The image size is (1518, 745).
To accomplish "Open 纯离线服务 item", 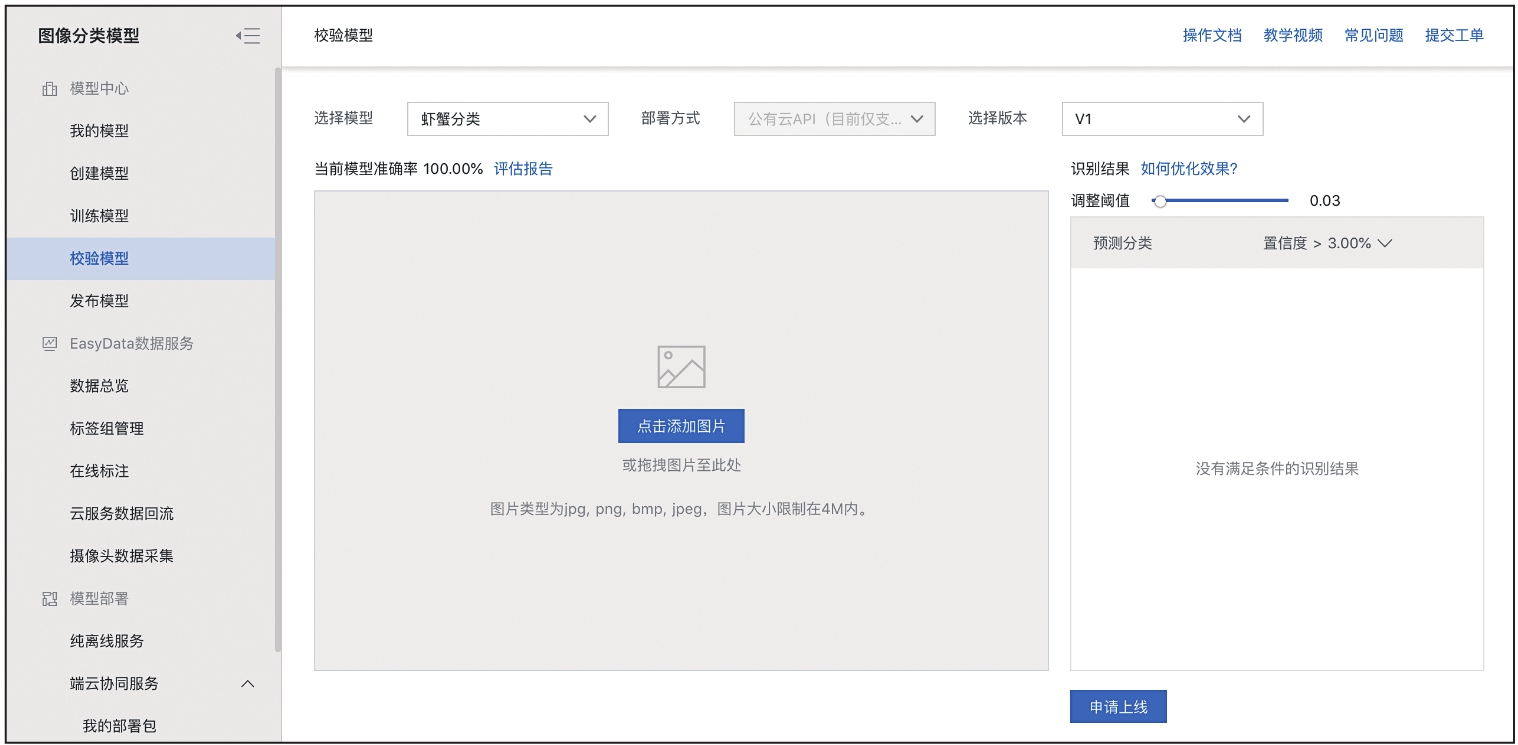I will [107, 641].
